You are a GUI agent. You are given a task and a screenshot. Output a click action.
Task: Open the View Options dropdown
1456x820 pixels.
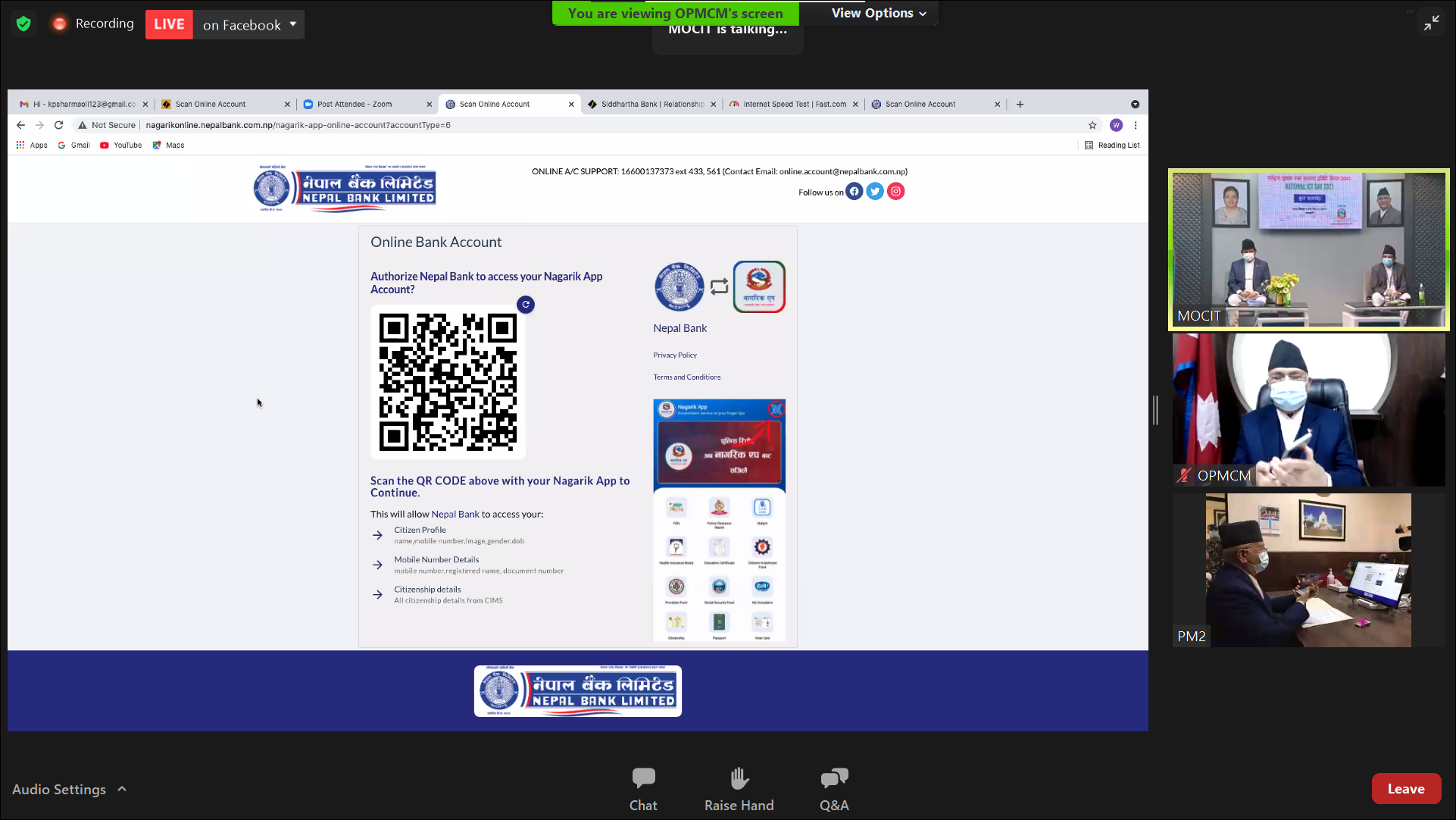(x=878, y=13)
